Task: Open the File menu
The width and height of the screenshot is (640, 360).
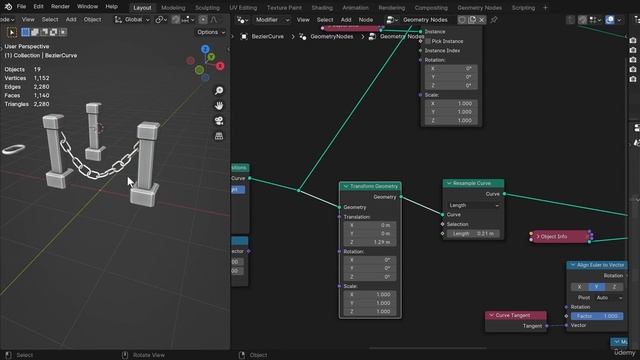Action: tap(21, 7)
